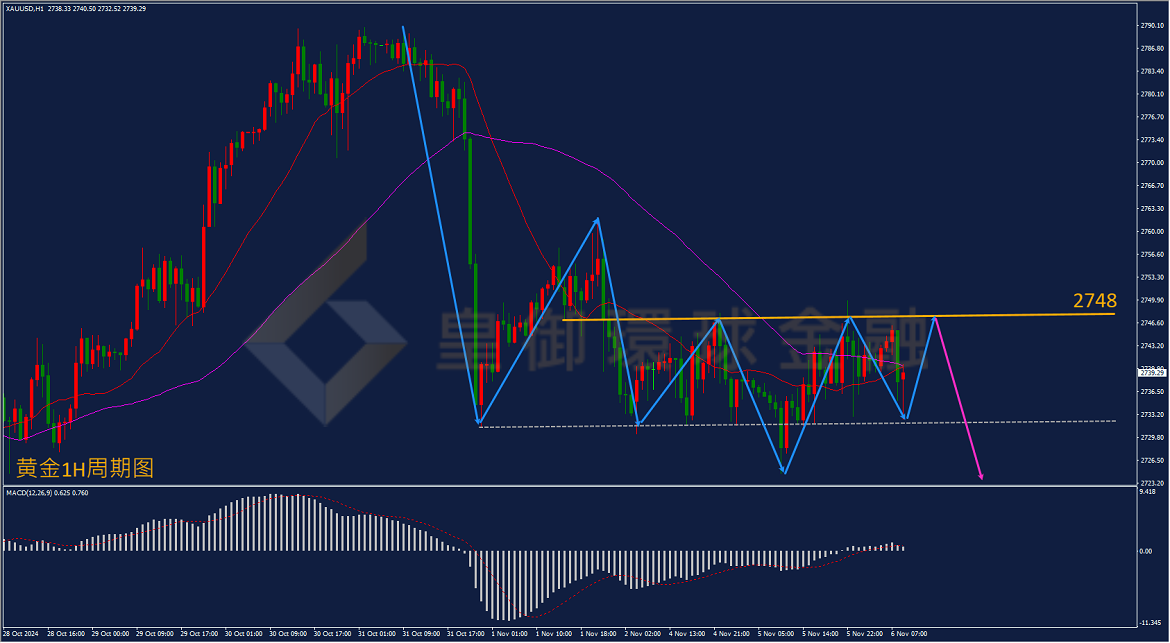Image resolution: width=1170 pixels, height=643 pixels.
Task: Select the 28 Oct 2024 time axis label
Action: click(19, 633)
